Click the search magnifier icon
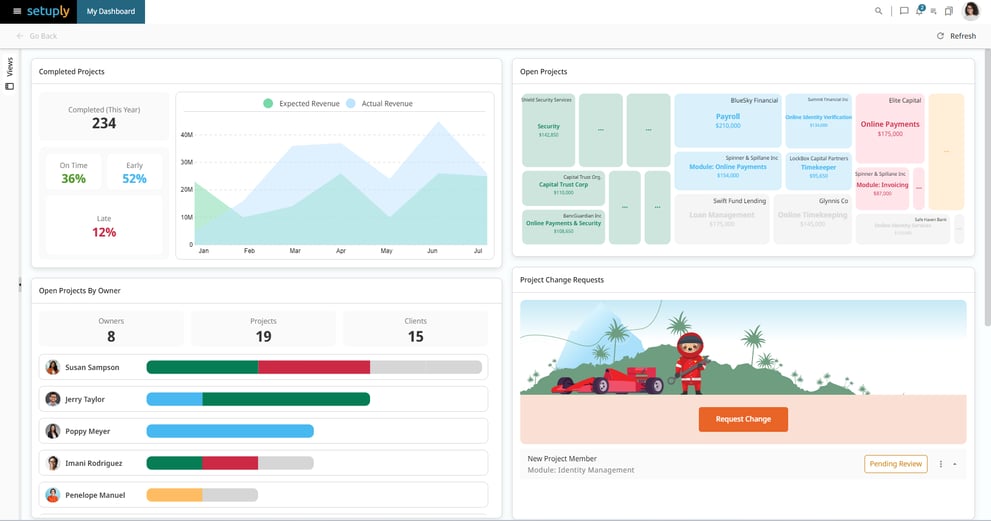The image size is (991, 521). tap(879, 11)
